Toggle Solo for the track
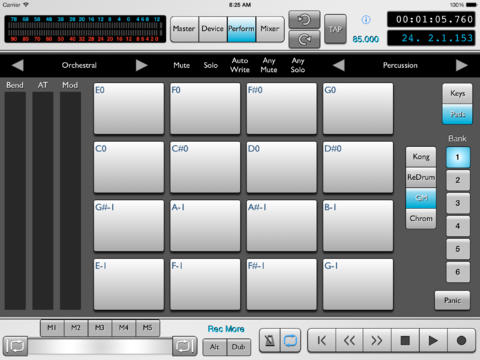 coord(211,65)
